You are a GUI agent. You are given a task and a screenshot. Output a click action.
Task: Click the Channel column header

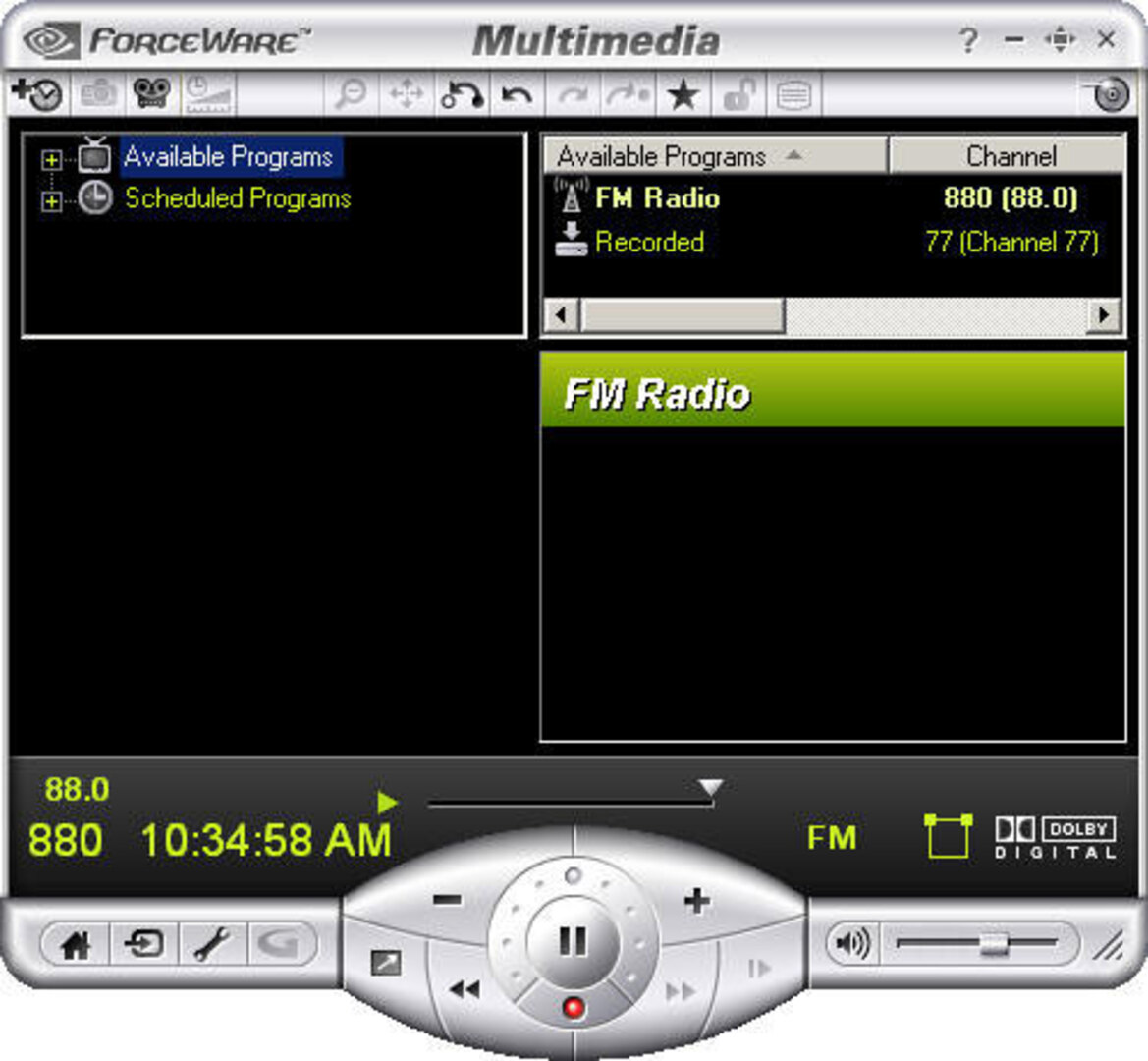[1007, 156]
